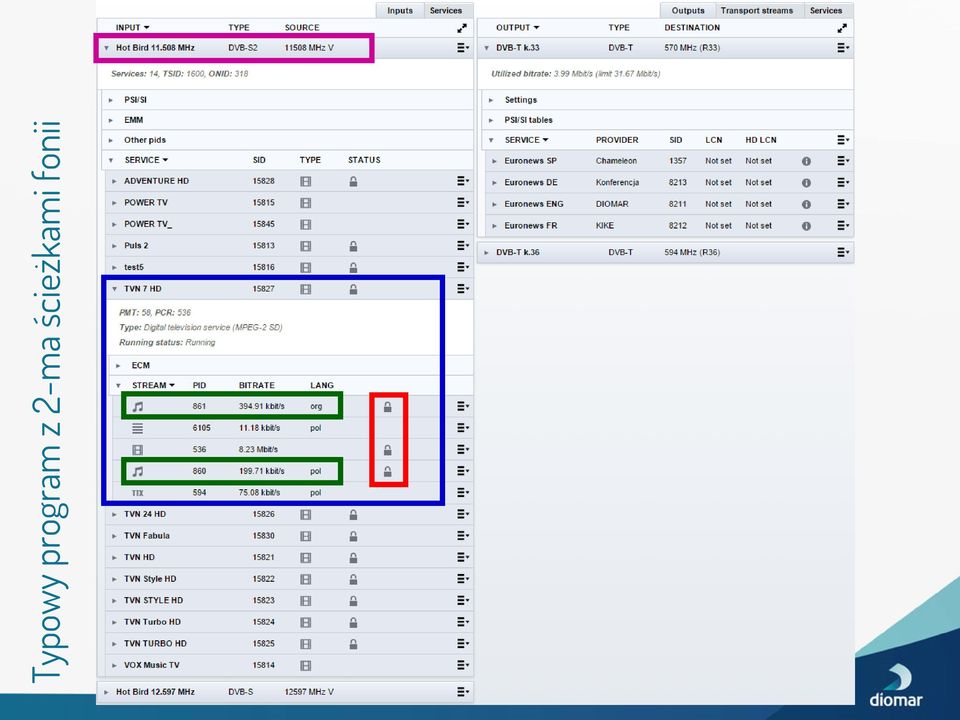960x720 pixels.
Task: Open the menu for audio stream PID 861
Action: tap(462, 406)
